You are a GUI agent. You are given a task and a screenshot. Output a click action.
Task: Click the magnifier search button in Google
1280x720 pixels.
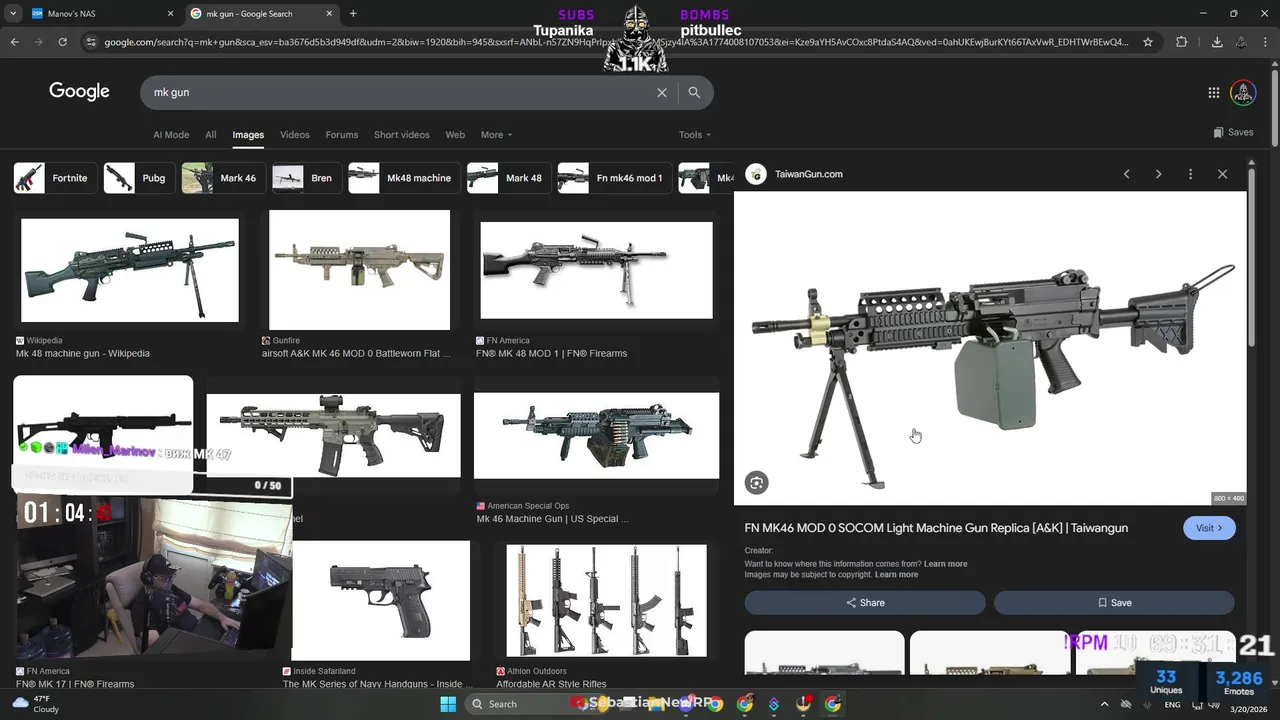[x=694, y=92]
